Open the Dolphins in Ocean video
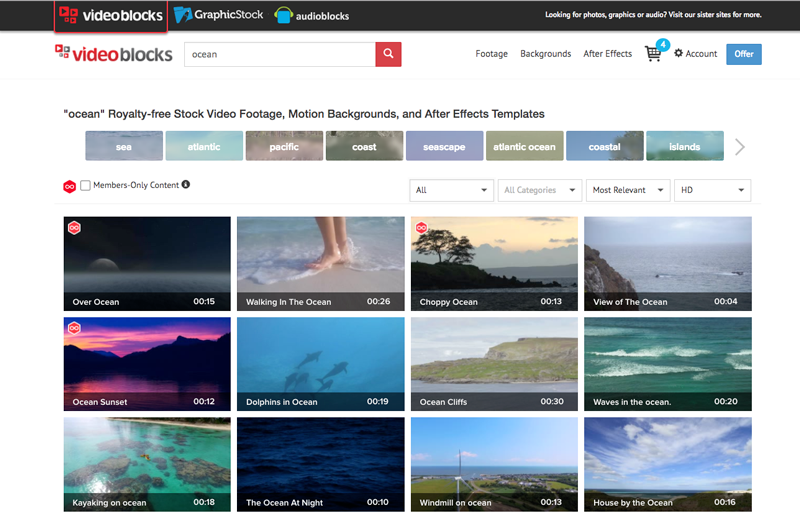Viewport: 800px width, 517px height. click(320, 364)
